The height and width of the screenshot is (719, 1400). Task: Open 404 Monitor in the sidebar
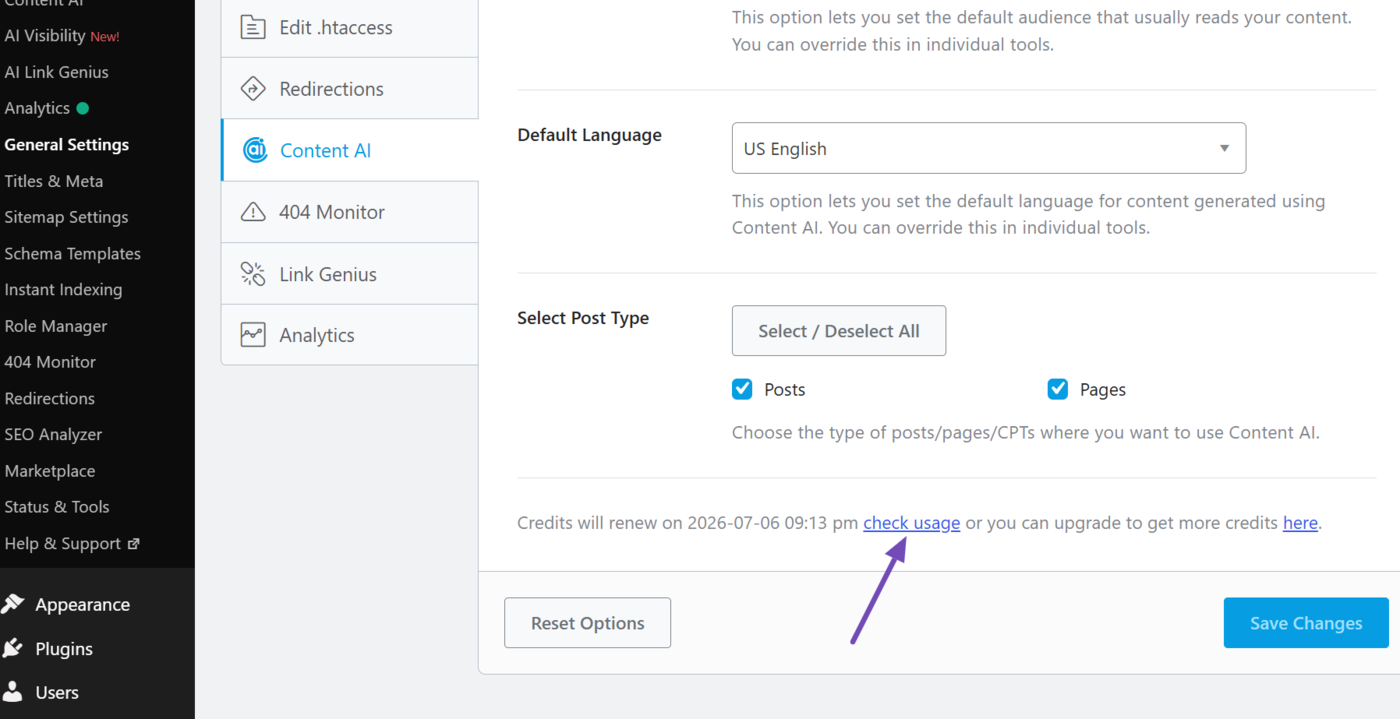(x=50, y=362)
